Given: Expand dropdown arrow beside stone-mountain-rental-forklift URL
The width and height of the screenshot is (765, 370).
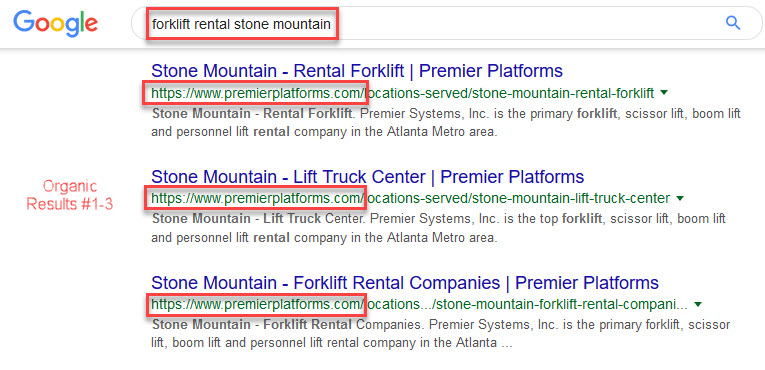Looking at the screenshot, I should pyautogui.click(x=664, y=93).
